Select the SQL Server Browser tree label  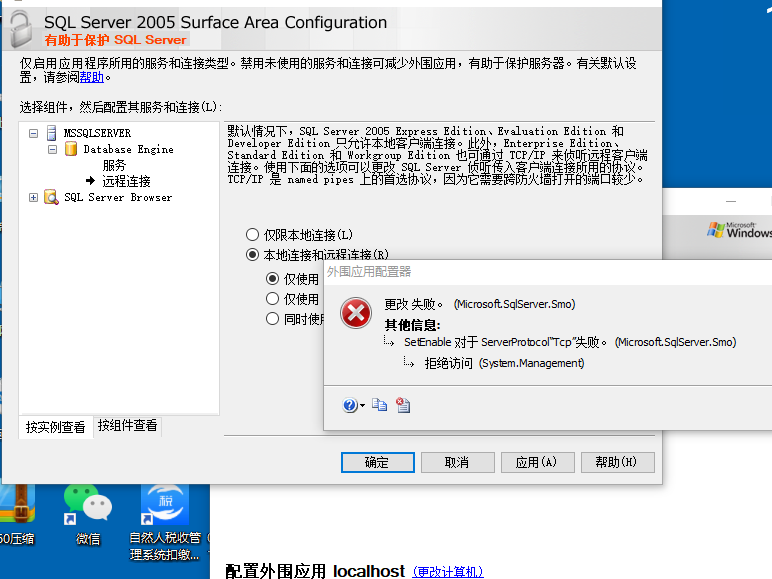point(118,197)
